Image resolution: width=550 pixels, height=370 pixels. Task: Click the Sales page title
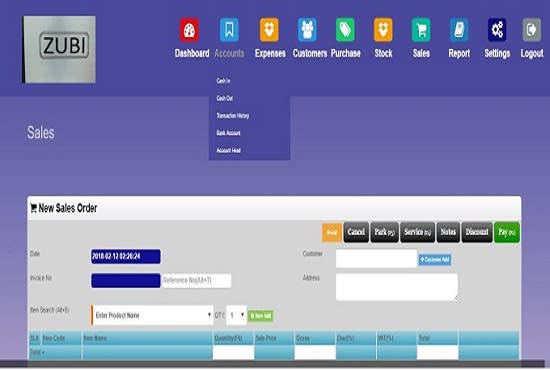(x=41, y=133)
